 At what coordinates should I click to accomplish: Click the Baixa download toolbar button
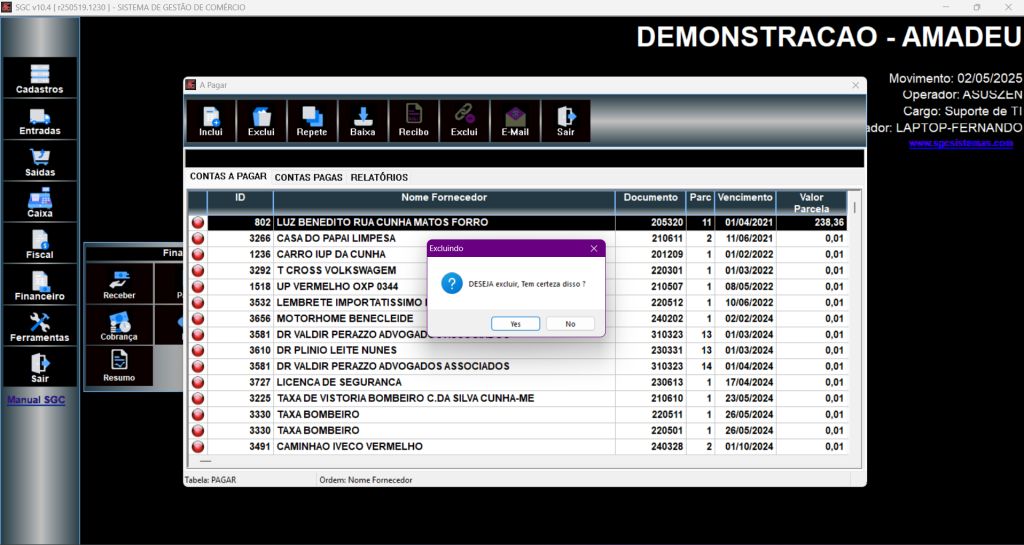click(363, 121)
